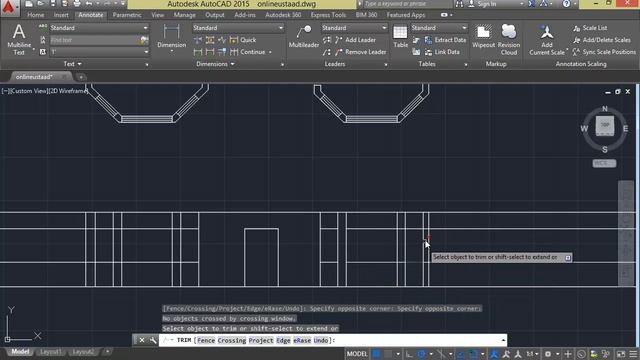Open the Dimension tool
Image resolution: width=640 pixels, height=360 pixels.
[x=171, y=37]
